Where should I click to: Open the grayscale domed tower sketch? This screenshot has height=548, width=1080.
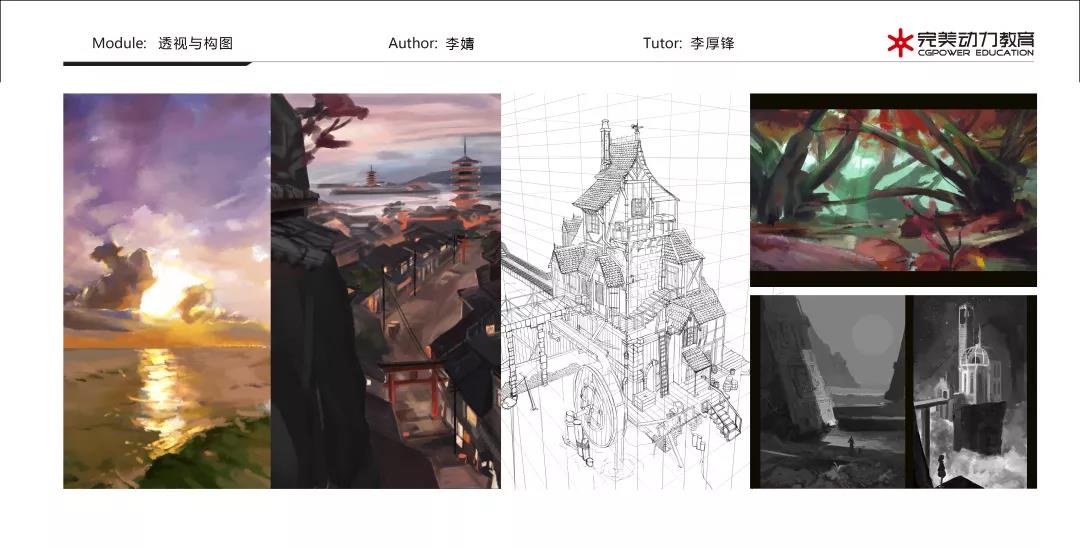coord(968,390)
